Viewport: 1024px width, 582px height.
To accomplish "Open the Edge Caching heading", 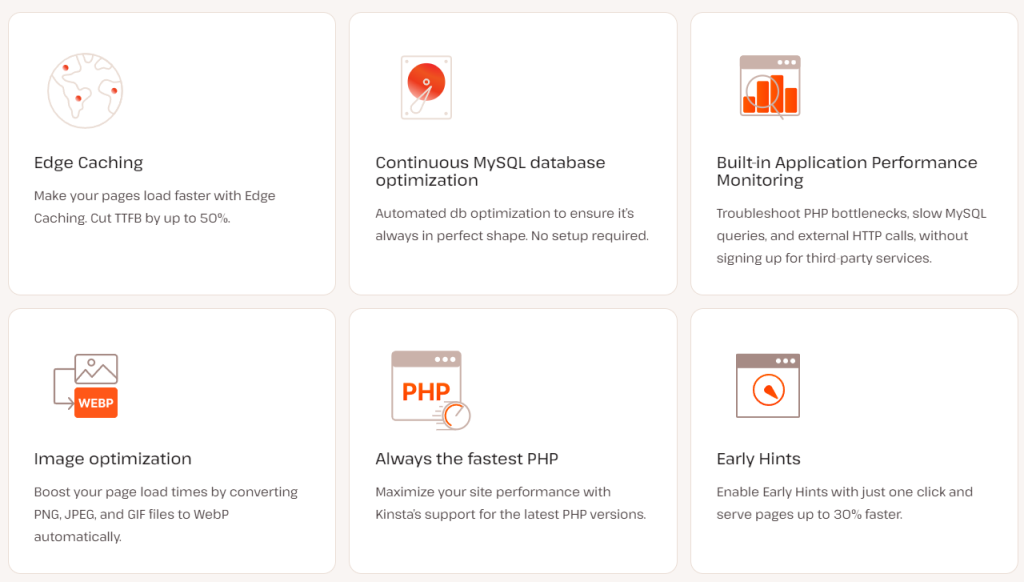I will tap(88, 162).
